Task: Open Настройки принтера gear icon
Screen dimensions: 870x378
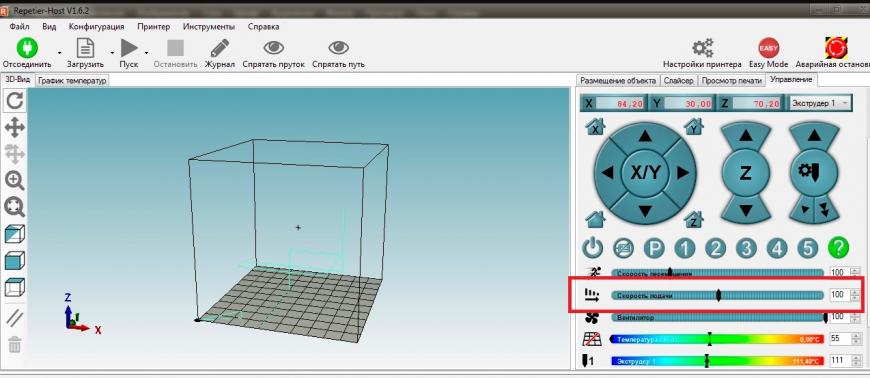Action: 702,48
